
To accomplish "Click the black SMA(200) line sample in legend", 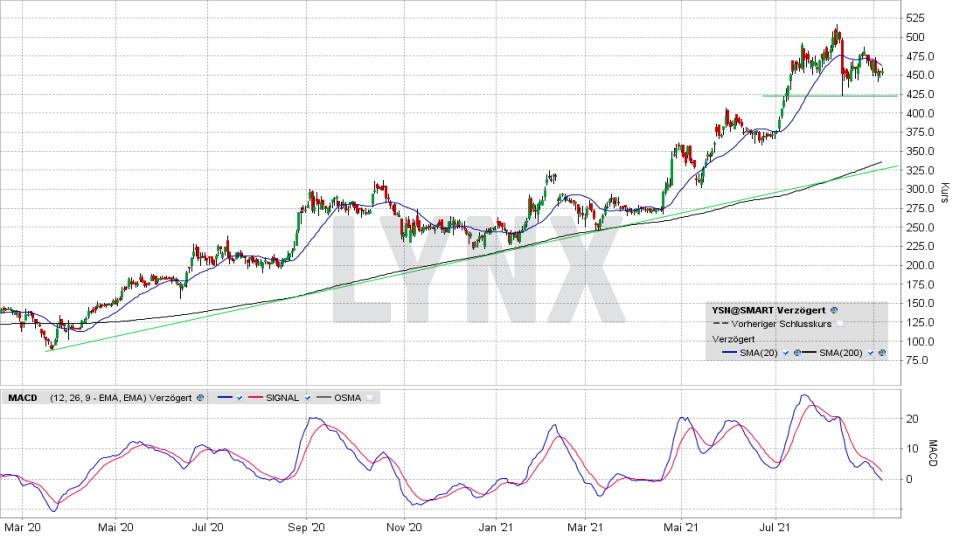I will [x=808, y=353].
